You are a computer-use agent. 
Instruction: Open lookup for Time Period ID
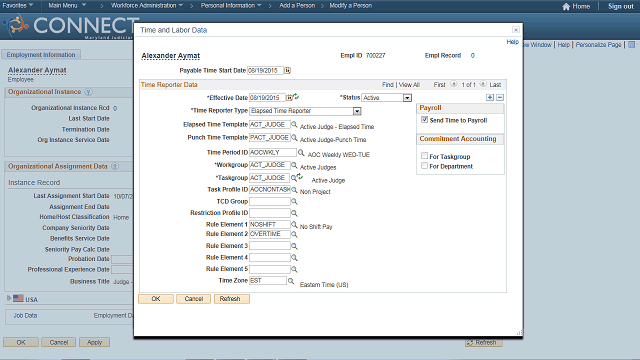tap(301, 152)
